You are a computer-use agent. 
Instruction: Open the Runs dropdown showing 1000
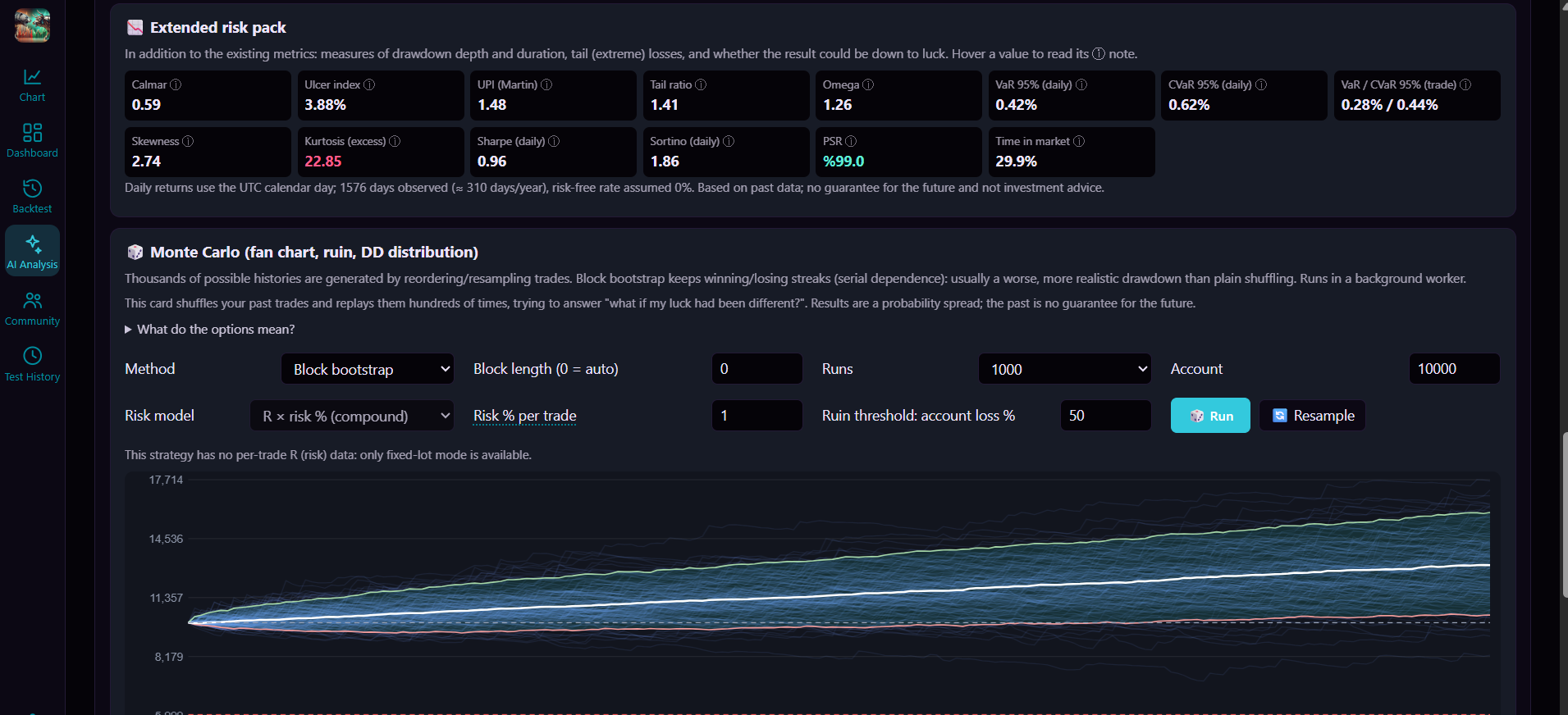[x=1065, y=369]
